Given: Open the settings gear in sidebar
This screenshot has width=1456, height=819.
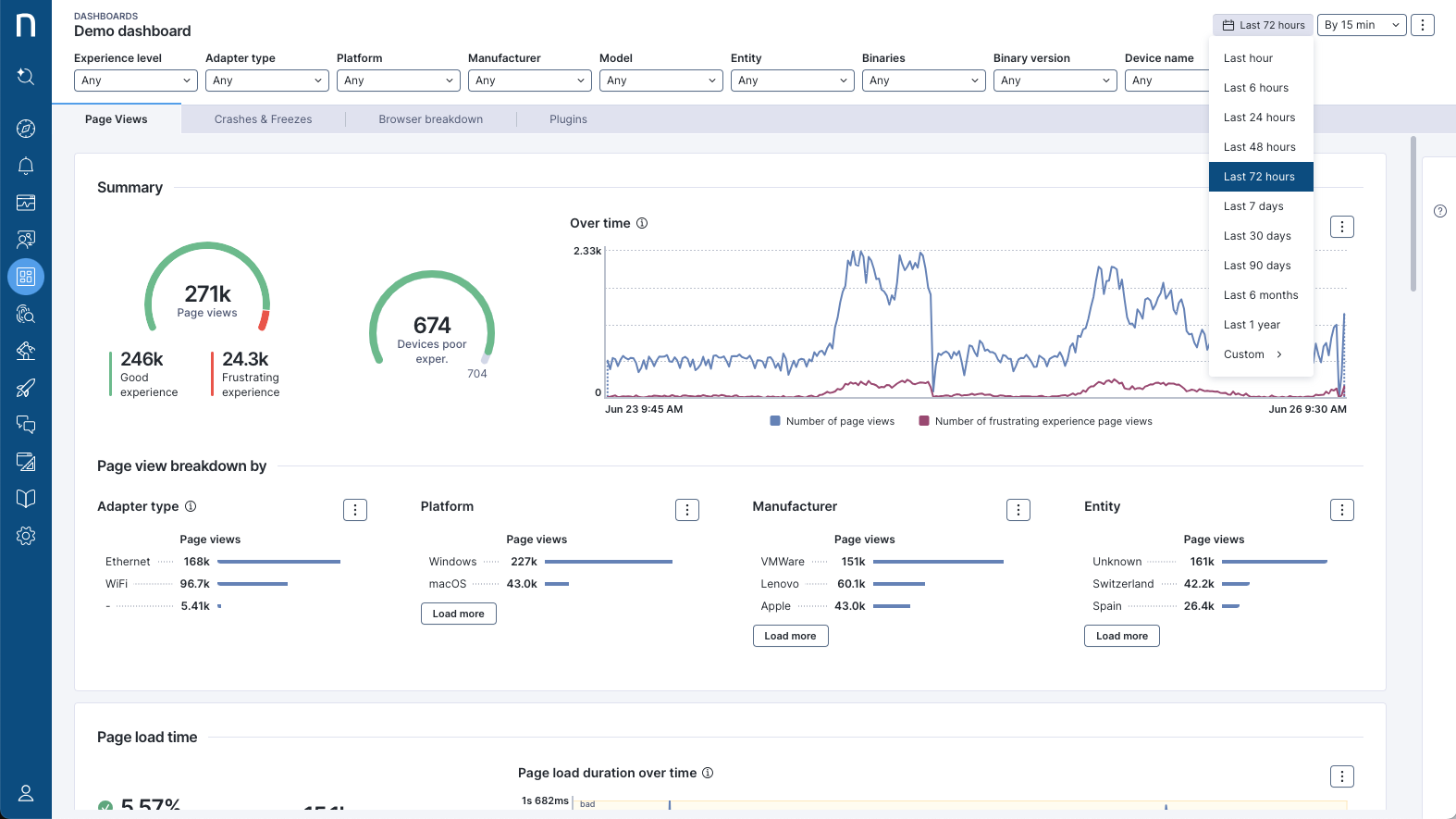Looking at the screenshot, I should point(26,536).
